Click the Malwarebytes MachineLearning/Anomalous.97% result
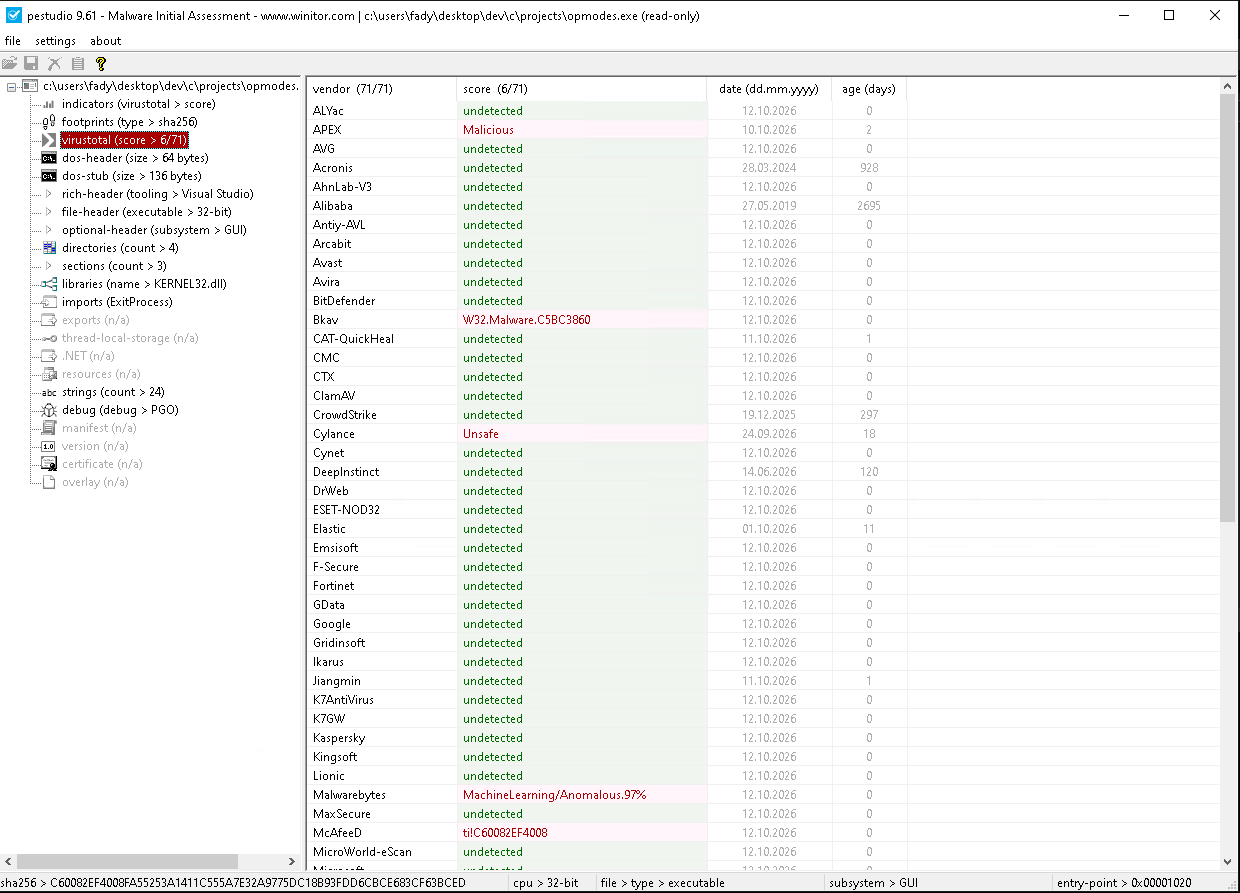This screenshot has height=893, width=1240. pos(554,795)
